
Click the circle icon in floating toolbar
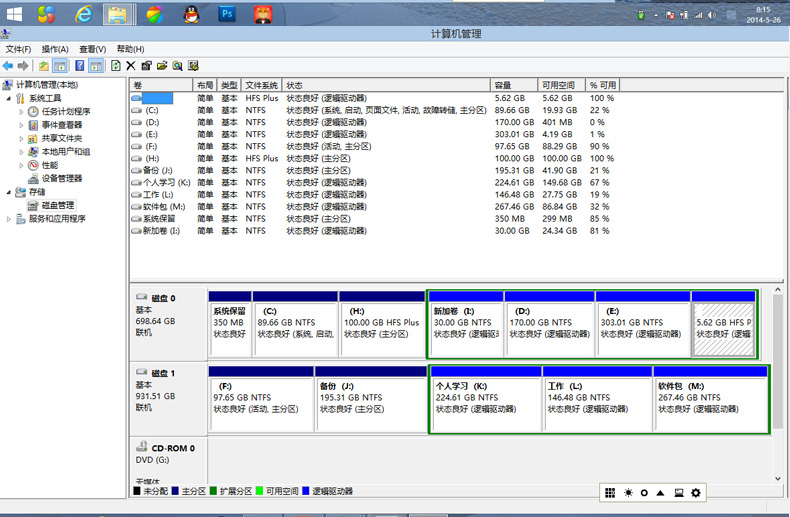point(644,493)
